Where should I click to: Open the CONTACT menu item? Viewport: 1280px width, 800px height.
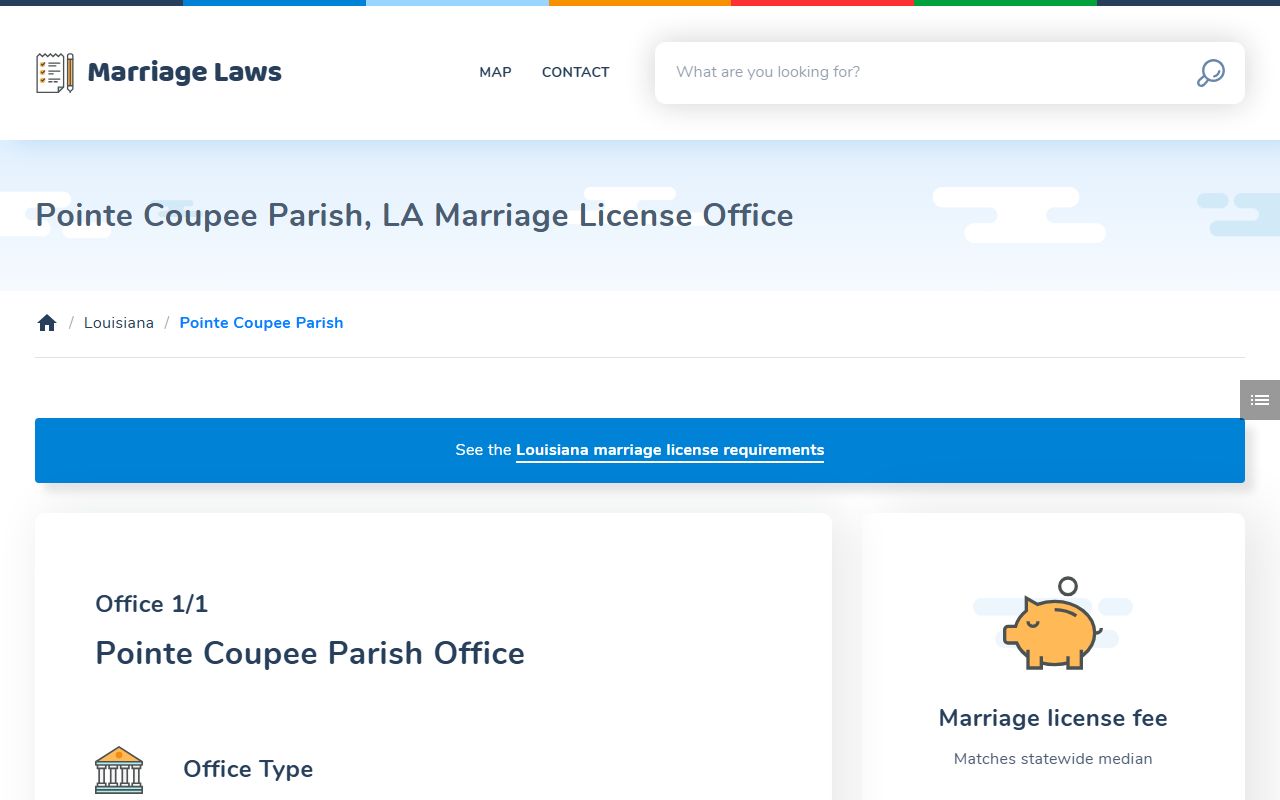[x=575, y=72]
